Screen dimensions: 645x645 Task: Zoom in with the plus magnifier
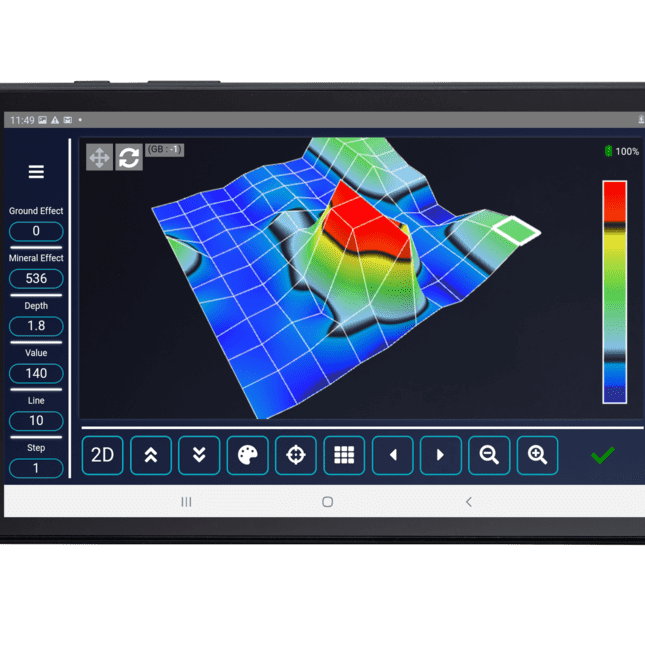(x=537, y=455)
